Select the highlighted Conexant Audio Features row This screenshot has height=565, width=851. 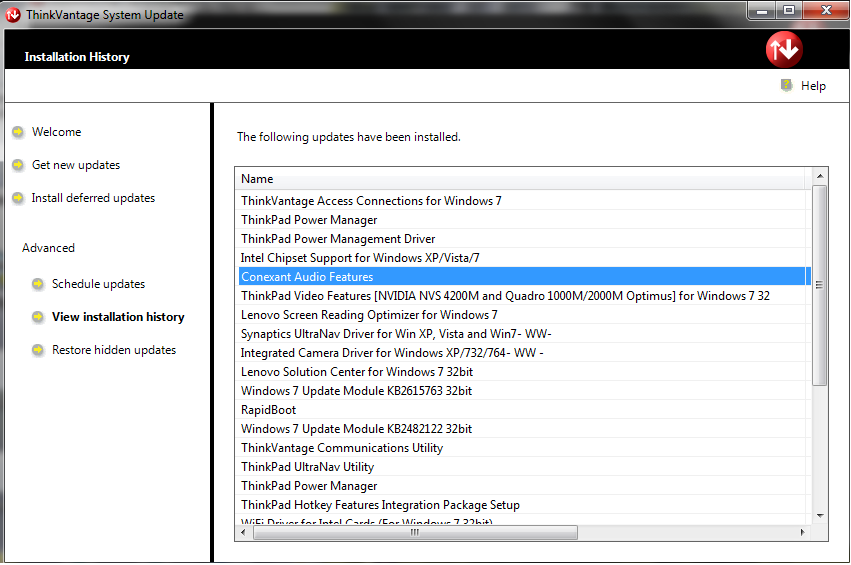(523, 277)
